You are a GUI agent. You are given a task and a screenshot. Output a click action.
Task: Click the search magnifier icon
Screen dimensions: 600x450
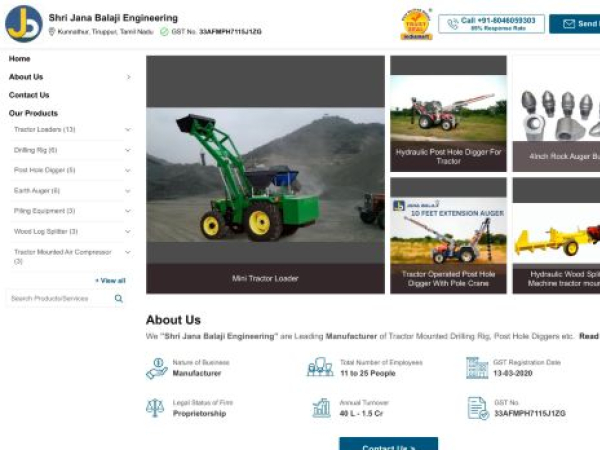coord(119,298)
